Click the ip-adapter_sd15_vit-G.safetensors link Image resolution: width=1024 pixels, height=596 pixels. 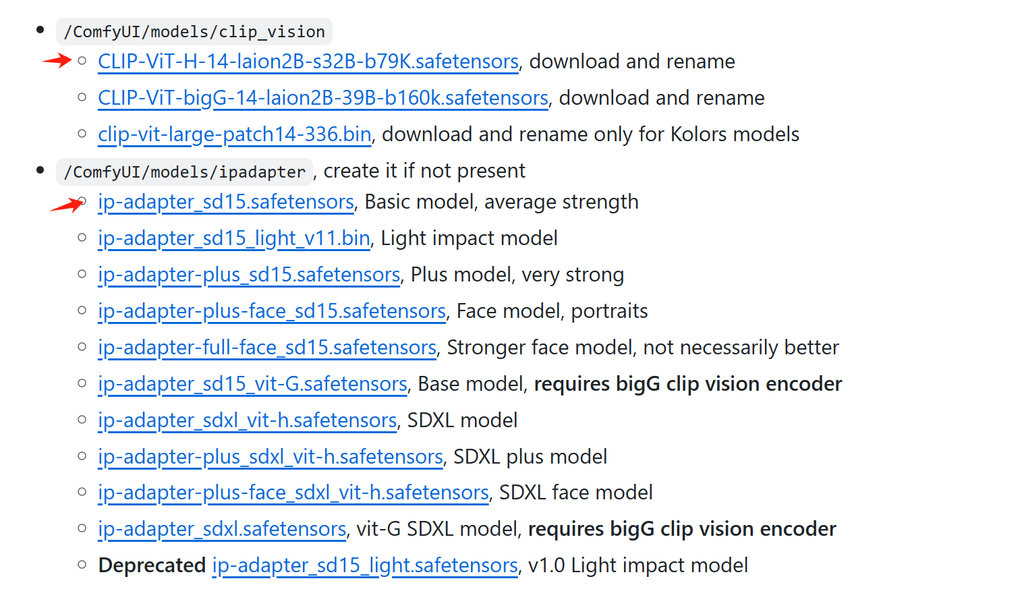pyautogui.click(x=252, y=384)
